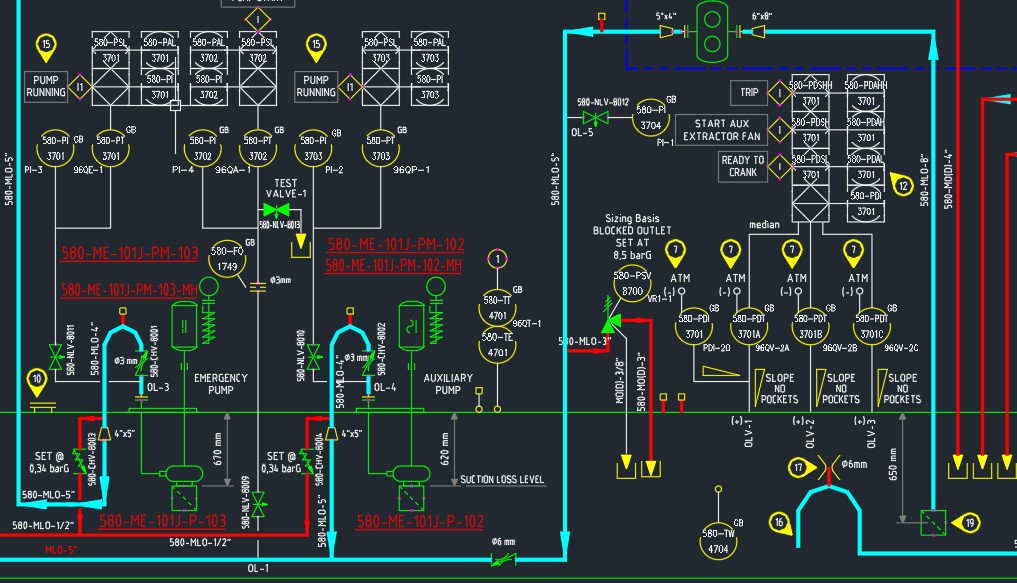1017x583 pixels.
Task: Select the yellow note marker 12
Action: [902, 185]
